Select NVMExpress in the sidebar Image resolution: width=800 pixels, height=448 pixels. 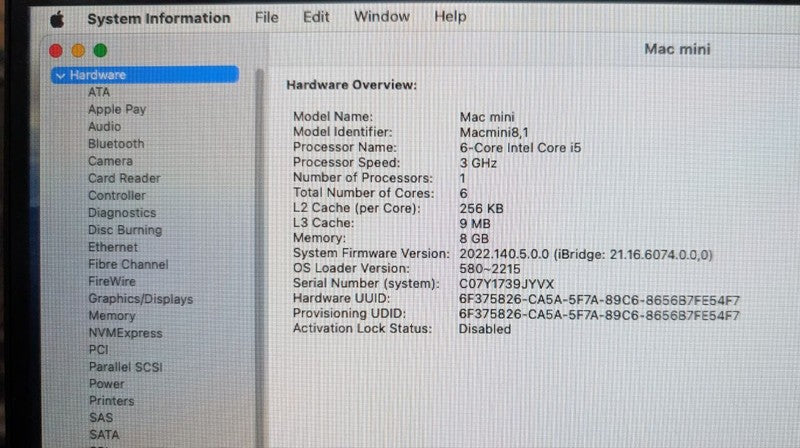(124, 332)
